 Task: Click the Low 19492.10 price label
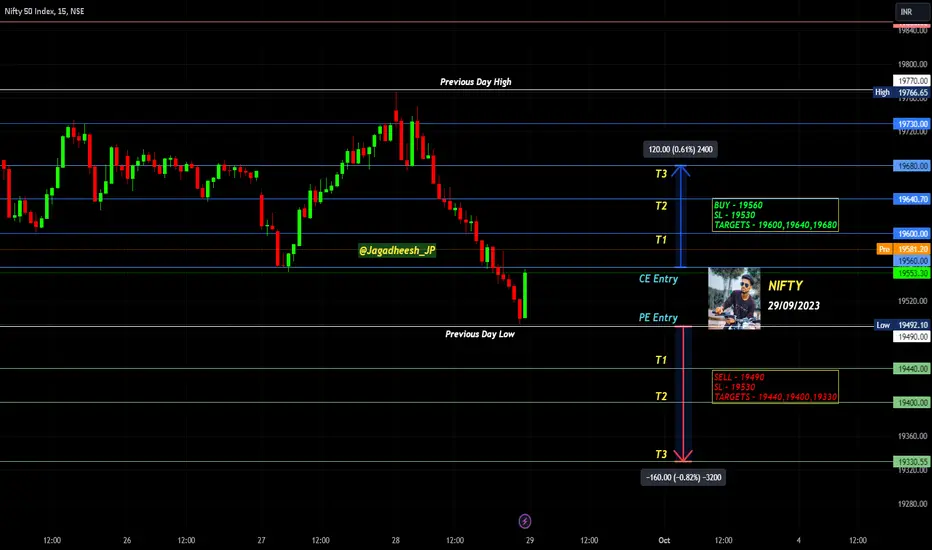coord(902,325)
